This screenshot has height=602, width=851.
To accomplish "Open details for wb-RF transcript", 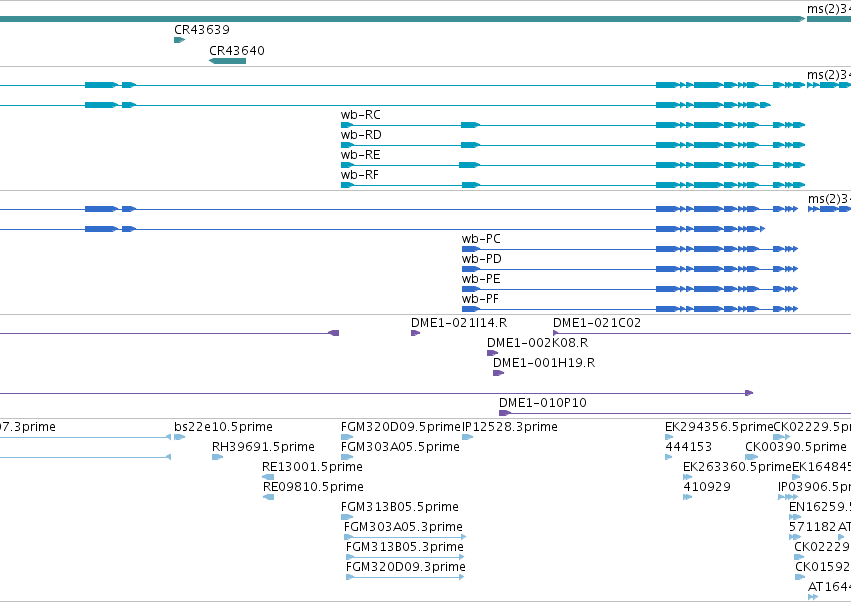I will click(x=360, y=175).
